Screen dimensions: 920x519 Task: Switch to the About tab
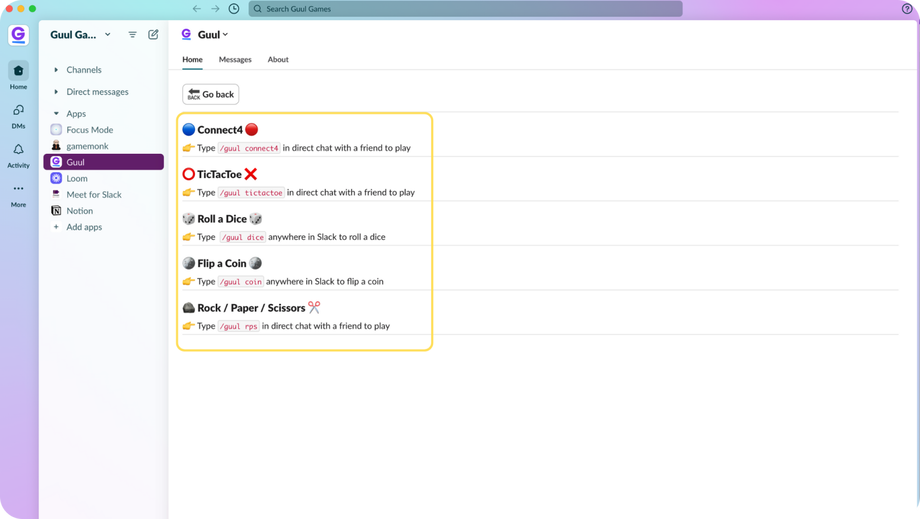point(278,60)
